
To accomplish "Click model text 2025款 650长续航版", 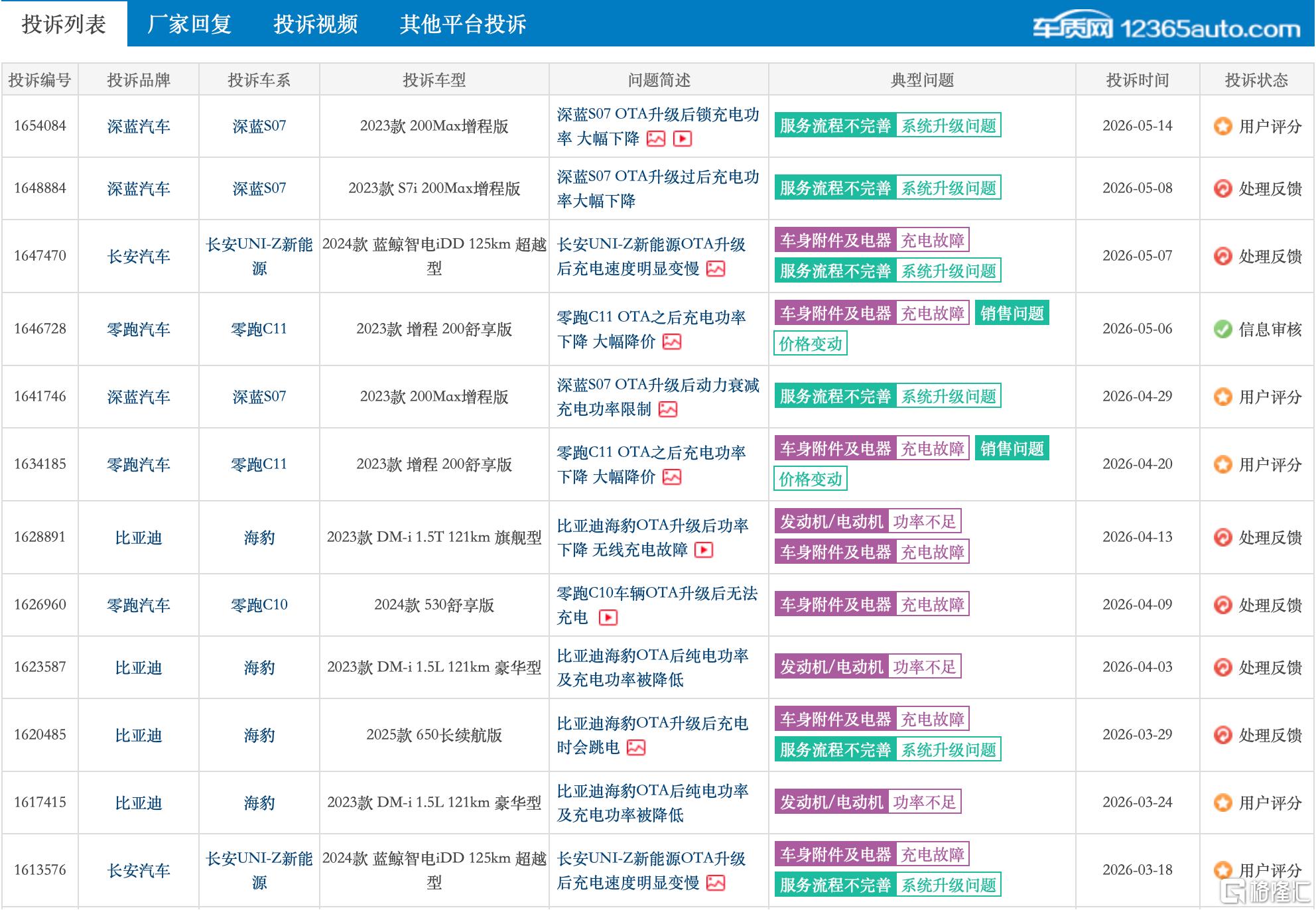I will click(x=434, y=735).
